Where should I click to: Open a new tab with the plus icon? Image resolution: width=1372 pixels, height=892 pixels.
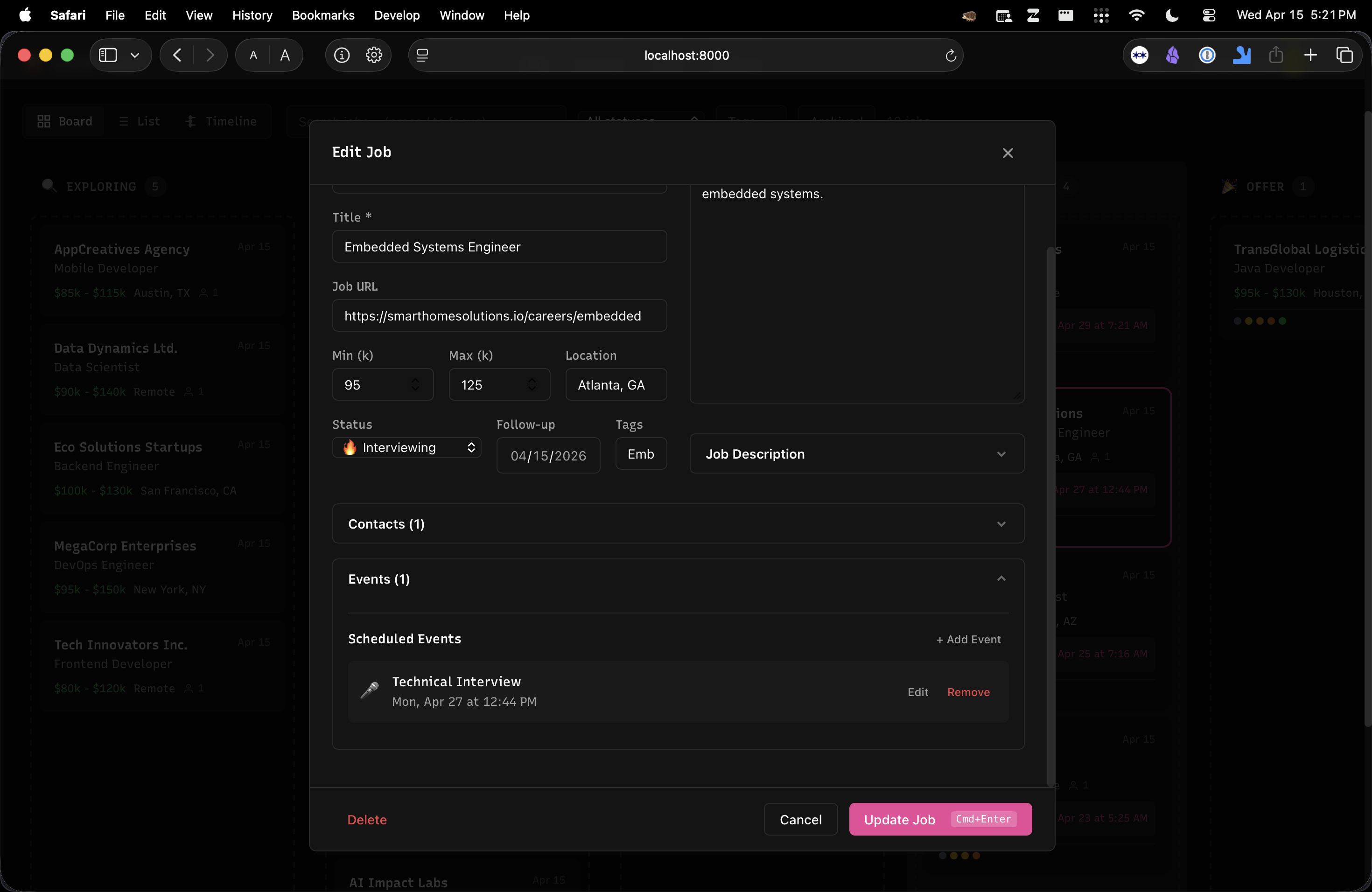click(1310, 56)
